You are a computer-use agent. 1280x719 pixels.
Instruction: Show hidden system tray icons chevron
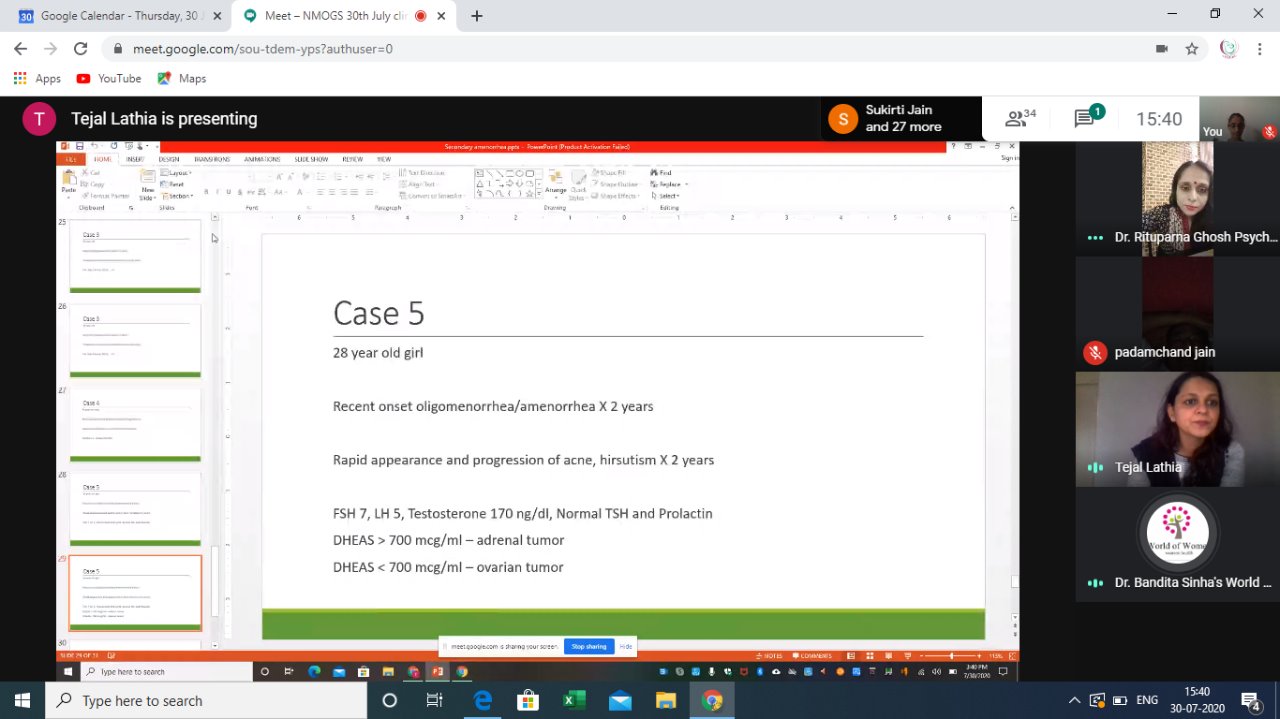[1075, 701]
